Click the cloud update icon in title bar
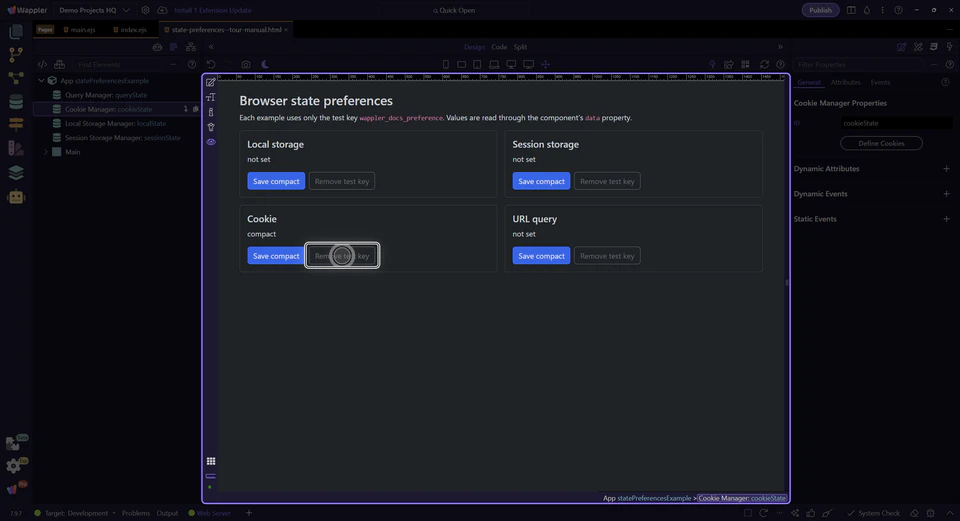The height and width of the screenshot is (521, 960). [x=162, y=10]
